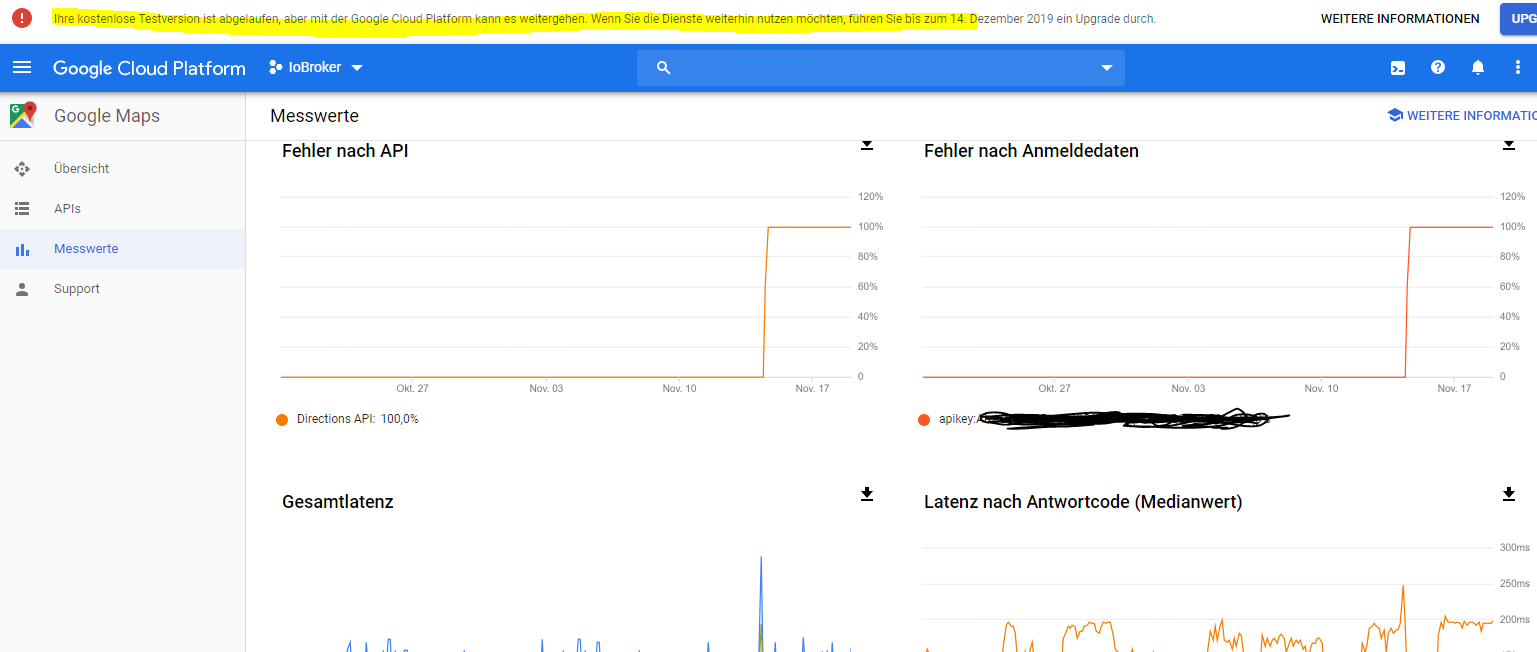
Task: Click the Google Cloud Platform title
Action: (149, 68)
